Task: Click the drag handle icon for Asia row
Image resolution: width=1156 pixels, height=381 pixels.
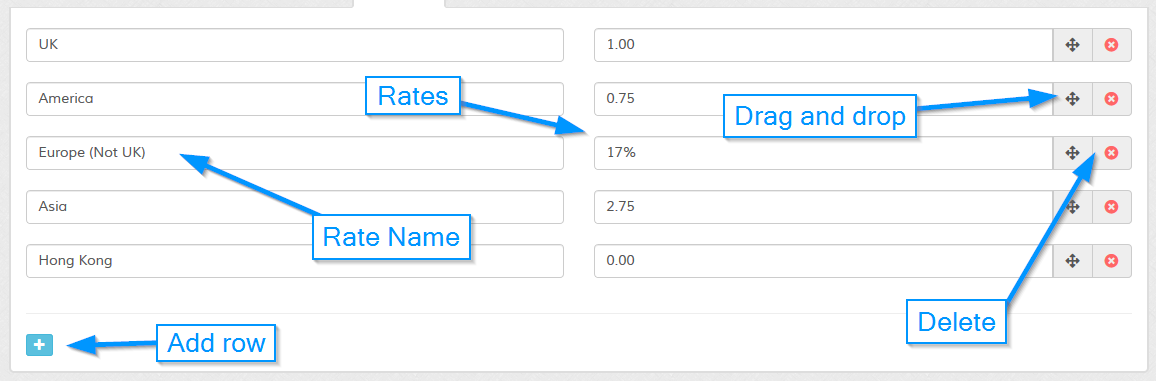Action: [x=1073, y=207]
